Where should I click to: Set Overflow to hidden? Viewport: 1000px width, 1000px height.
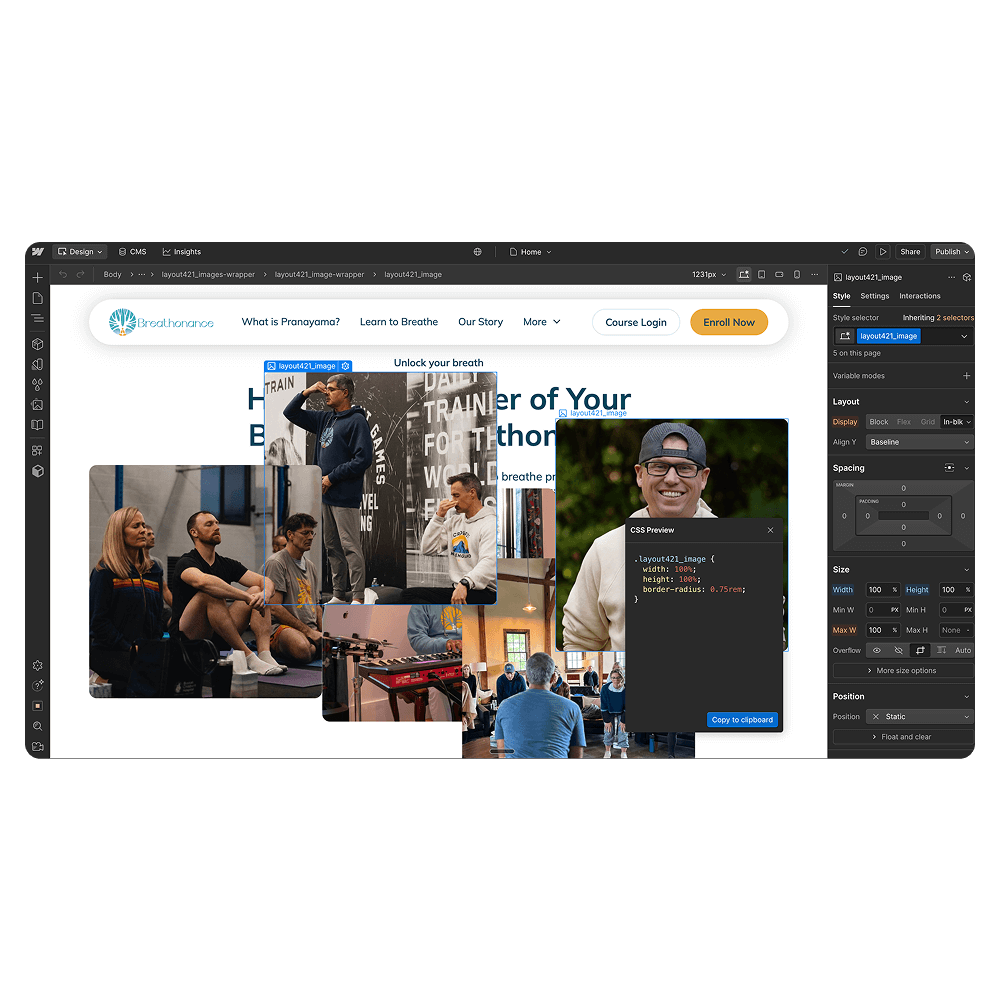pyautogui.click(x=898, y=650)
